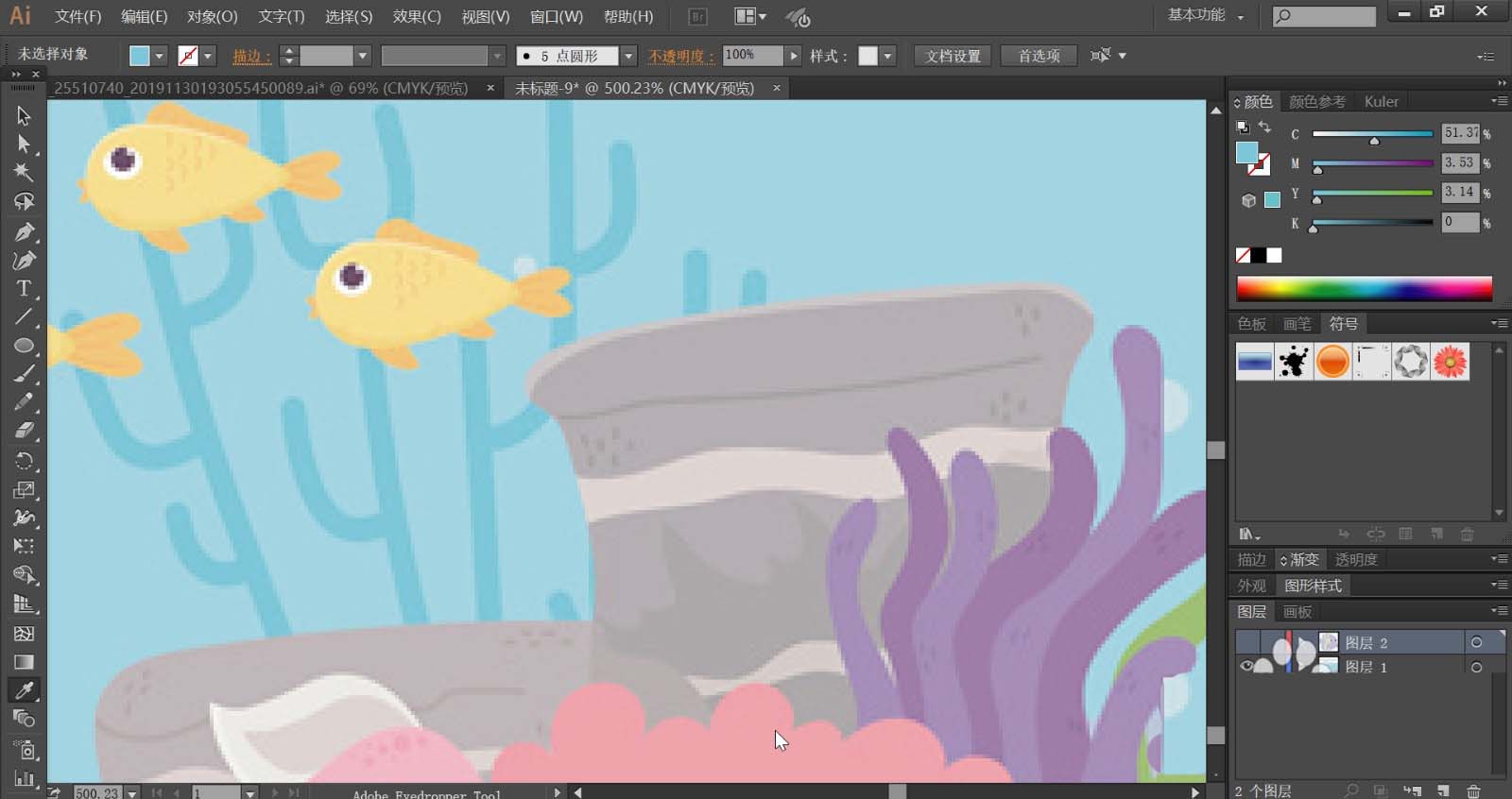Open the stroke color dropdown in control bar
This screenshot has width=1512, height=799.
(x=208, y=56)
